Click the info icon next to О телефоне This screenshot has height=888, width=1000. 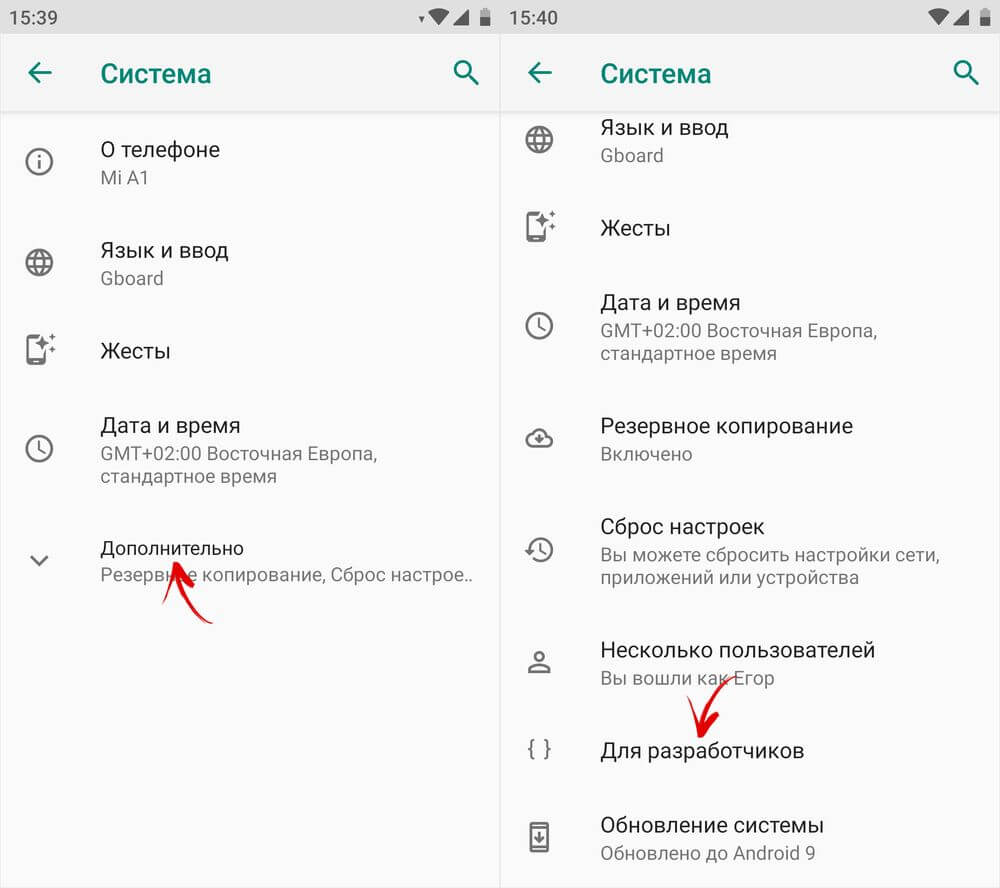pos(40,162)
